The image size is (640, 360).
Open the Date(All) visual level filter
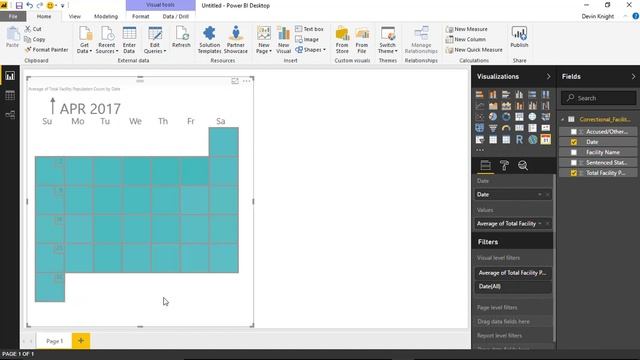[x=513, y=287]
